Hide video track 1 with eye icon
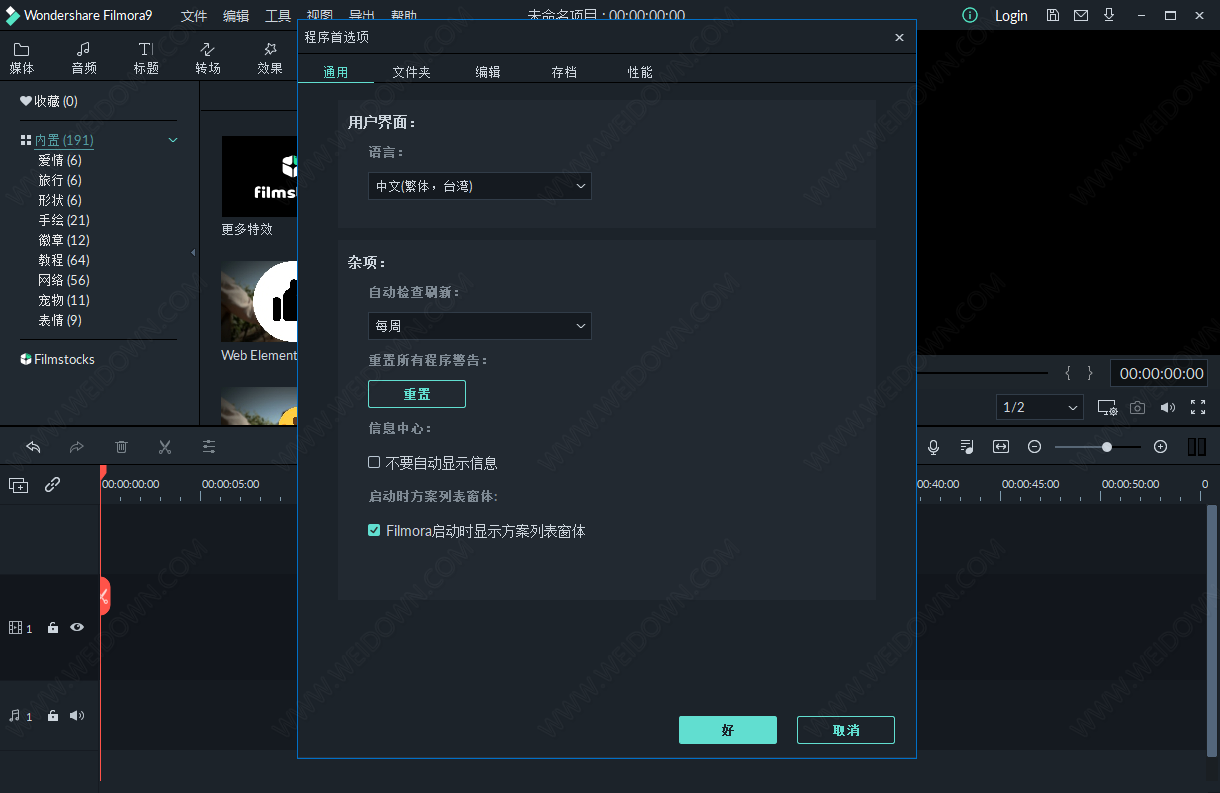The width and height of the screenshot is (1220, 793). point(77,628)
